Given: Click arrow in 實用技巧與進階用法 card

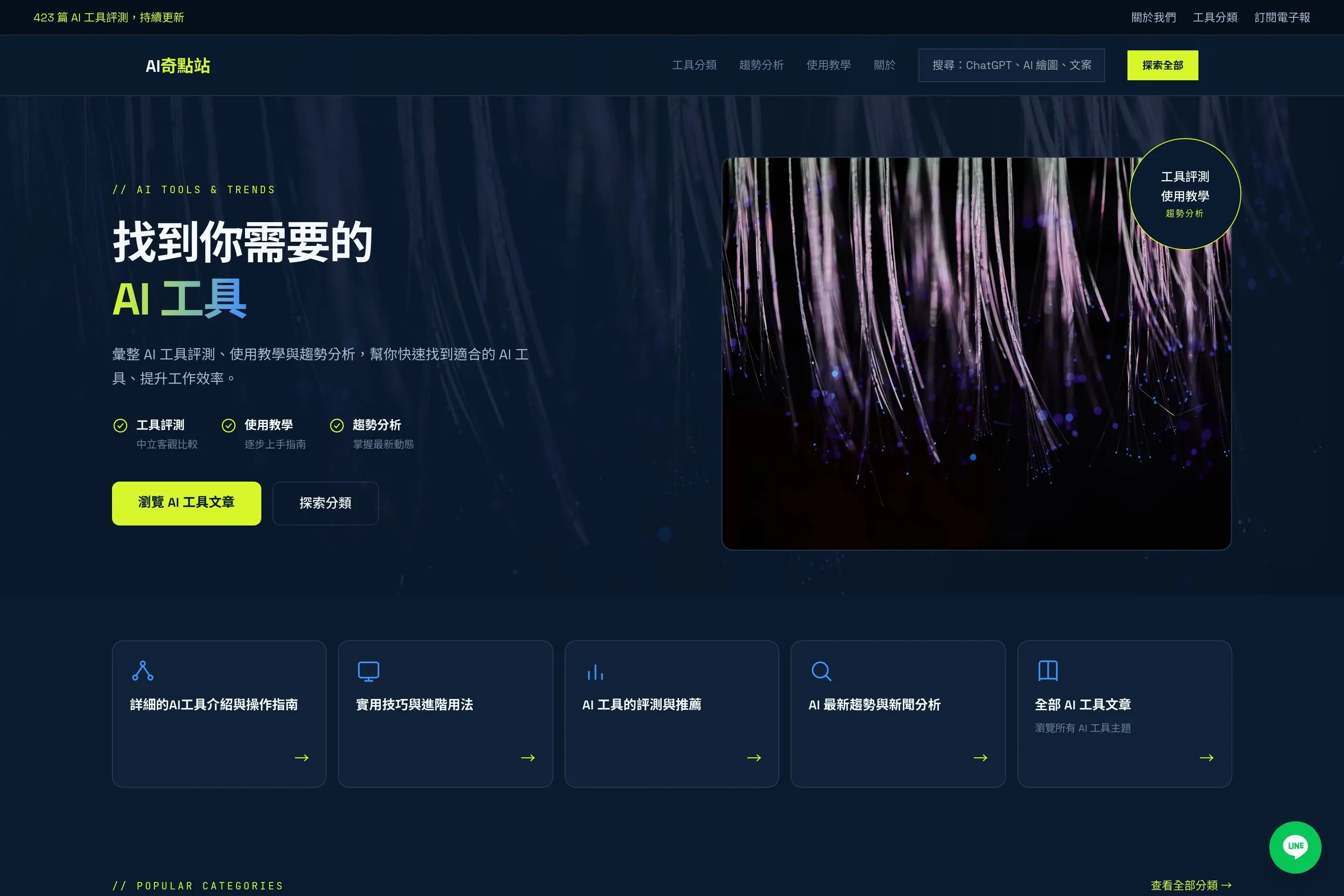Looking at the screenshot, I should coord(528,758).
